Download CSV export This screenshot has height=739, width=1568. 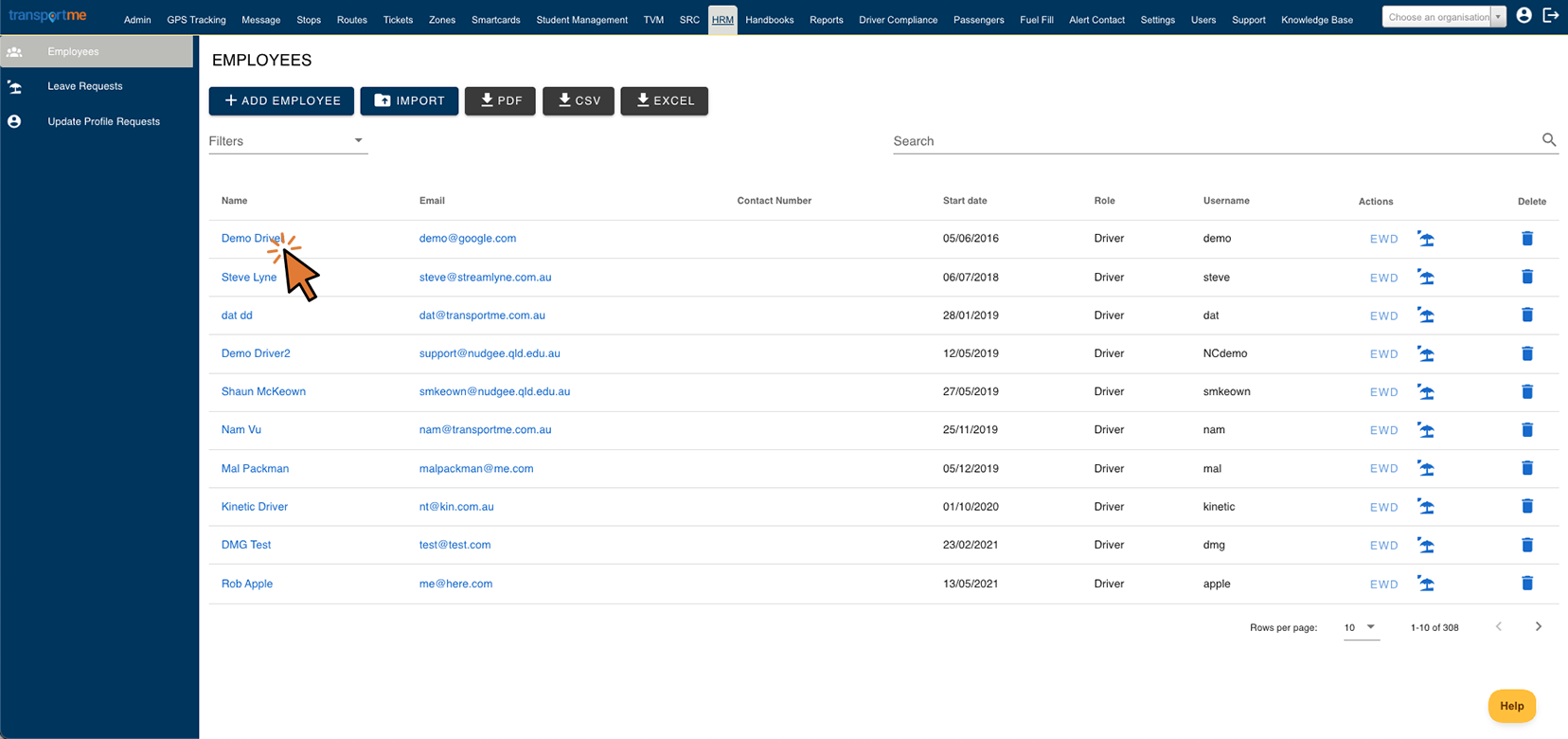(579, 100)
